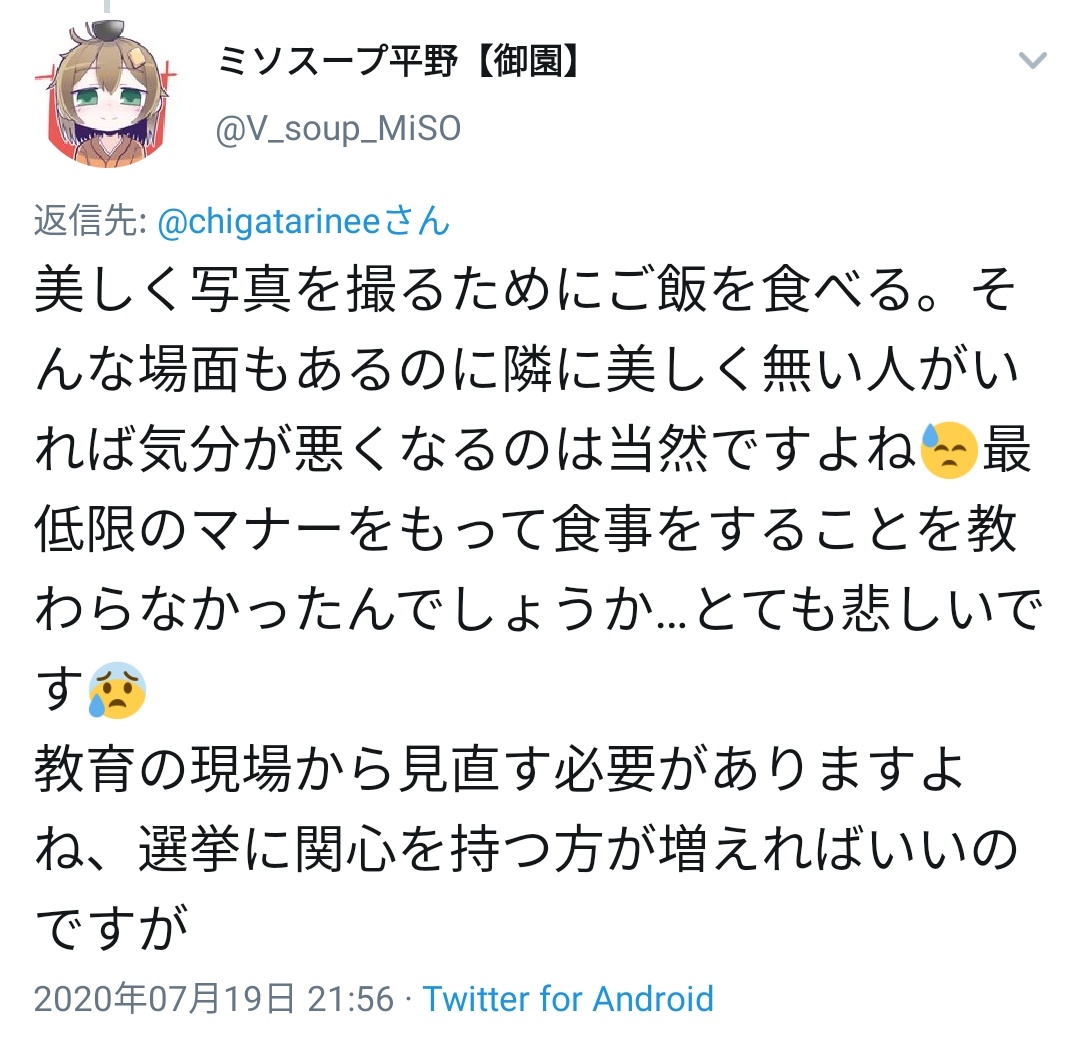This screenshot has height=1043, width=1080.
Task: Open the @chigatarineeさん reply mention
Action: click(304, 222)
